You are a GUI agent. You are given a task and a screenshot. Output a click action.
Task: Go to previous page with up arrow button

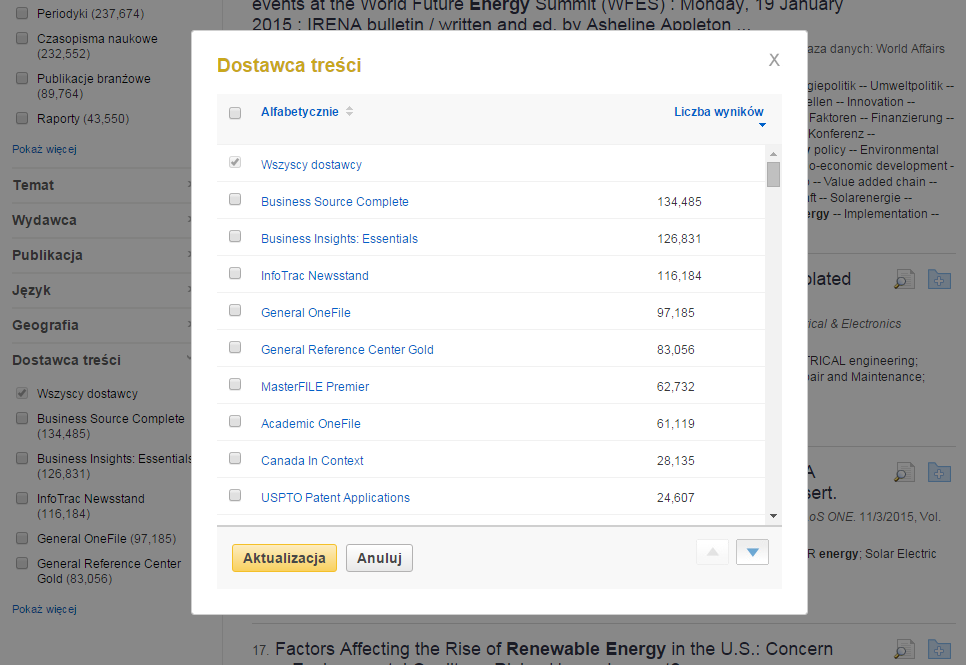click(713, 552)
